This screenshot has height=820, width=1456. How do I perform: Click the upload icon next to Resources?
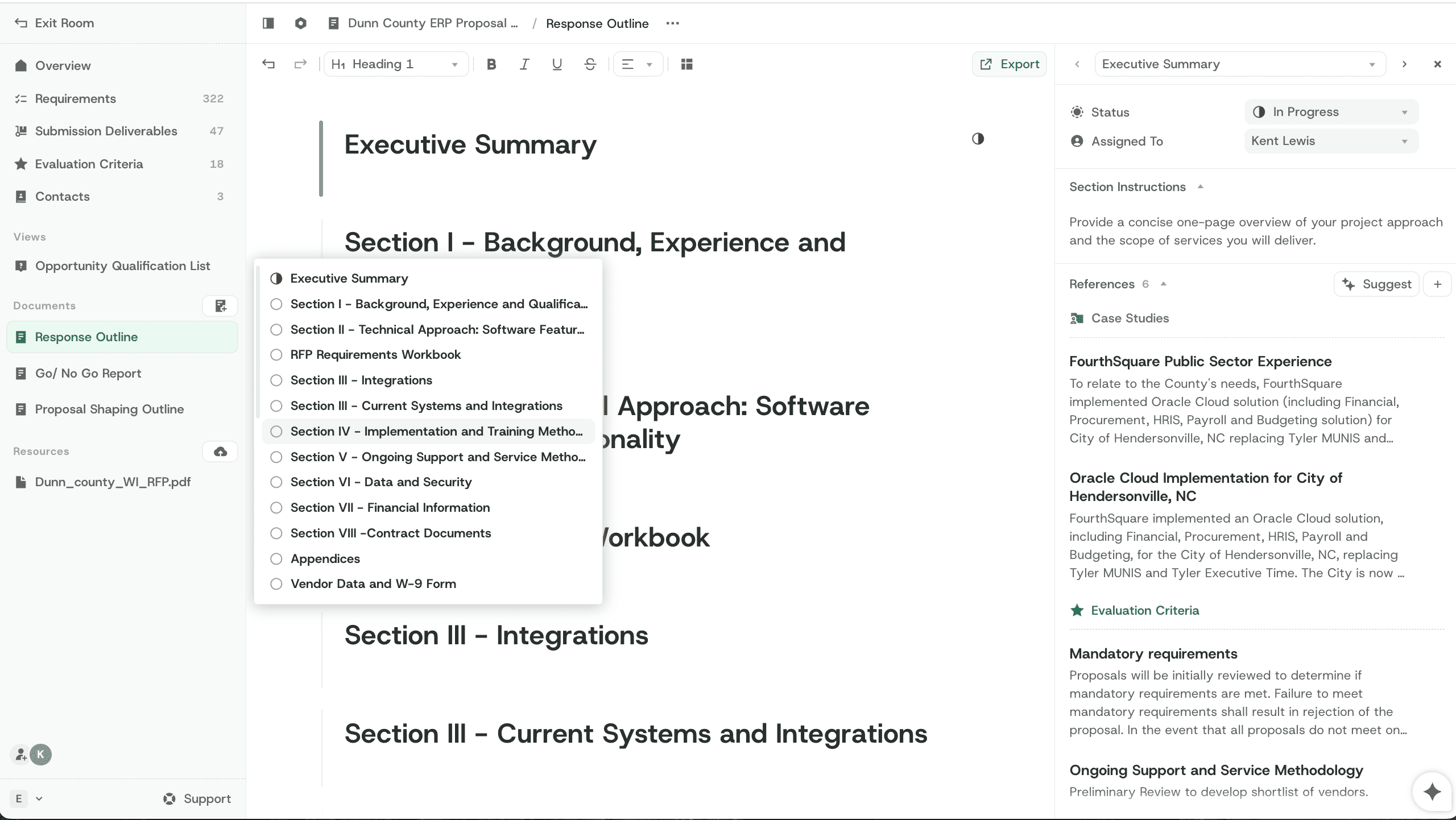click(x=220, y=451)
